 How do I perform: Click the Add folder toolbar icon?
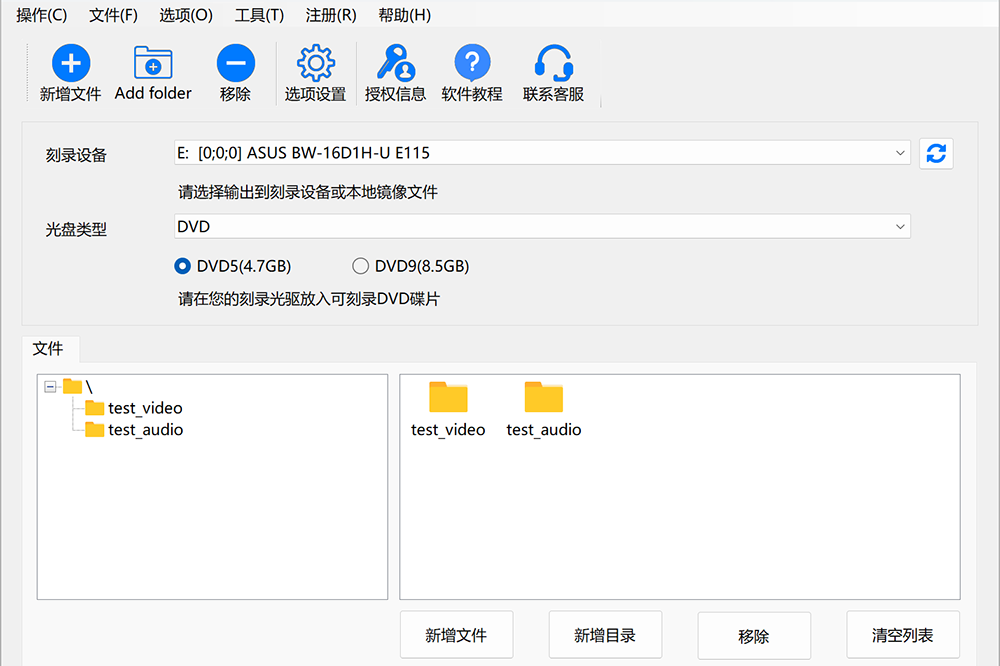pos(153,65)
